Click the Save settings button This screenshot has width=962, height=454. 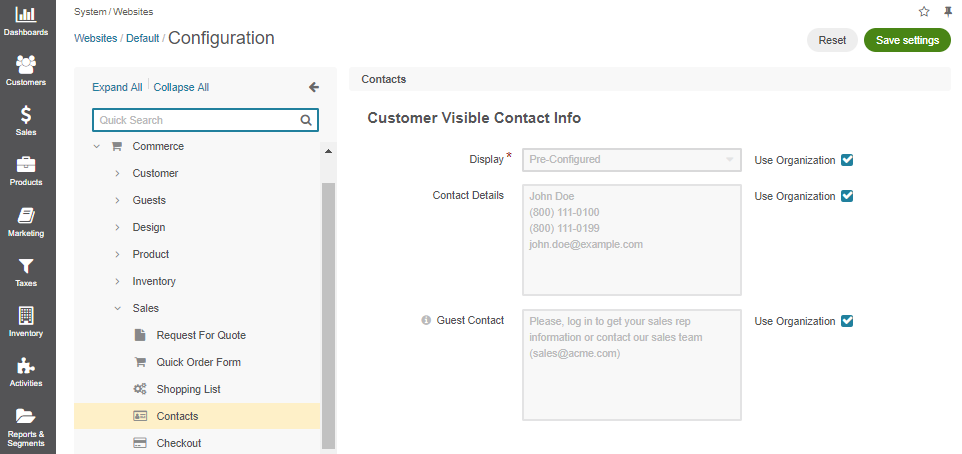click(907, 40)
